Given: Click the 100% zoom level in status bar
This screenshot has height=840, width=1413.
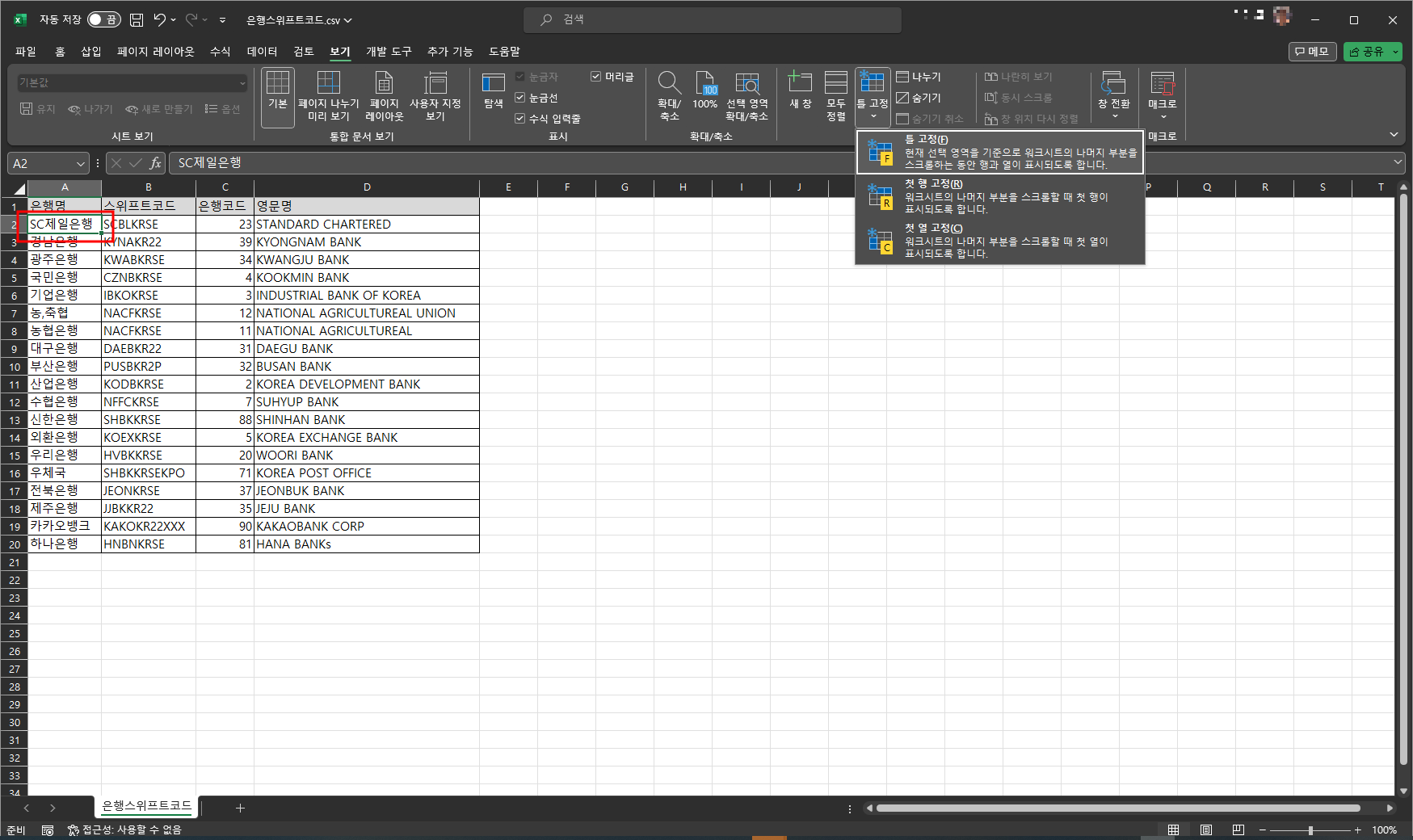Looking at the screenshot, I should (1384, 830).
